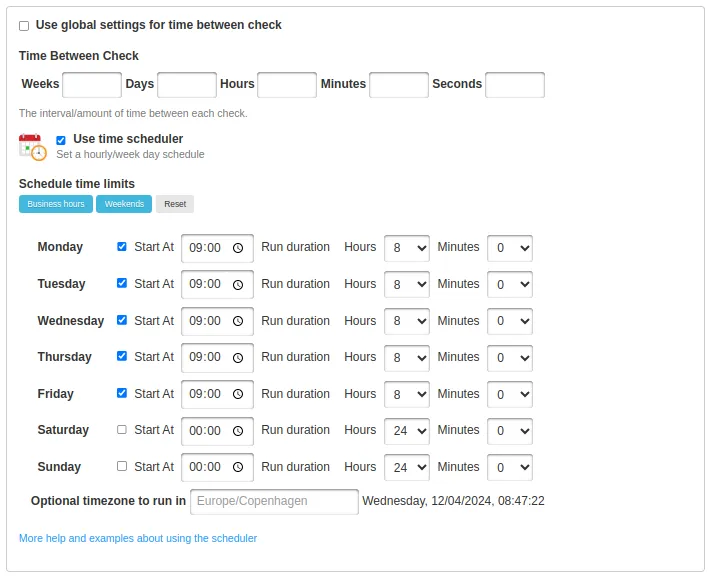Open Saturday duration Hours dropdown
The width and height of the screenshot is (714, 579).
point(407,431)
